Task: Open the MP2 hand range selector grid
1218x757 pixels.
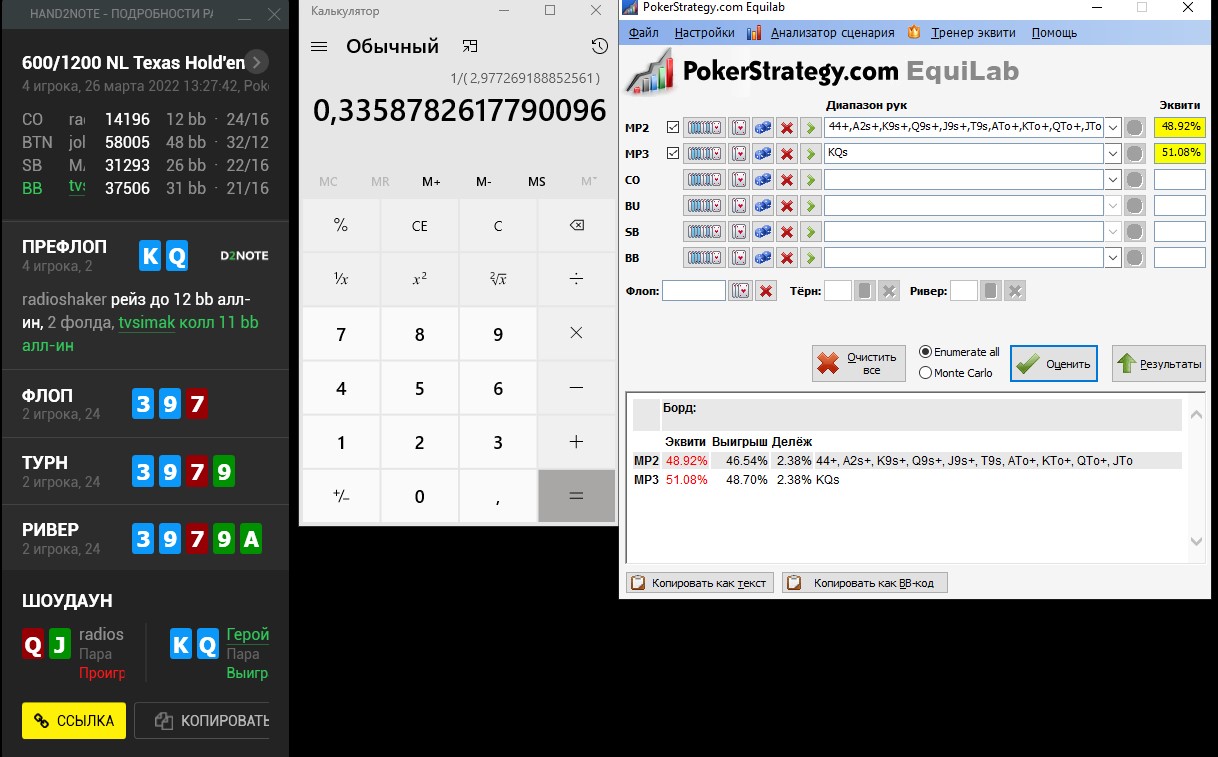Action: click(703, 127)
